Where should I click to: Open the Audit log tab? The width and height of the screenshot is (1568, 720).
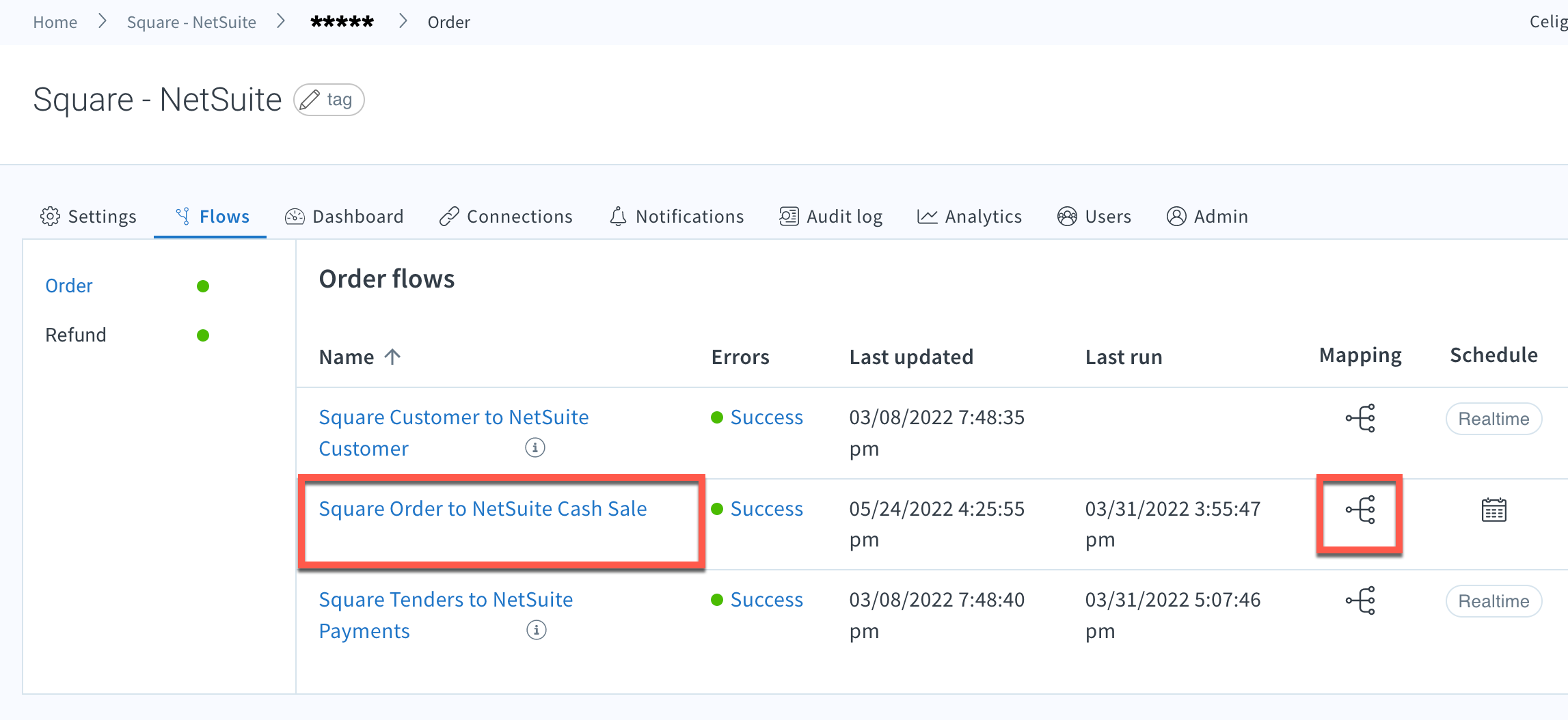point(831,217)
